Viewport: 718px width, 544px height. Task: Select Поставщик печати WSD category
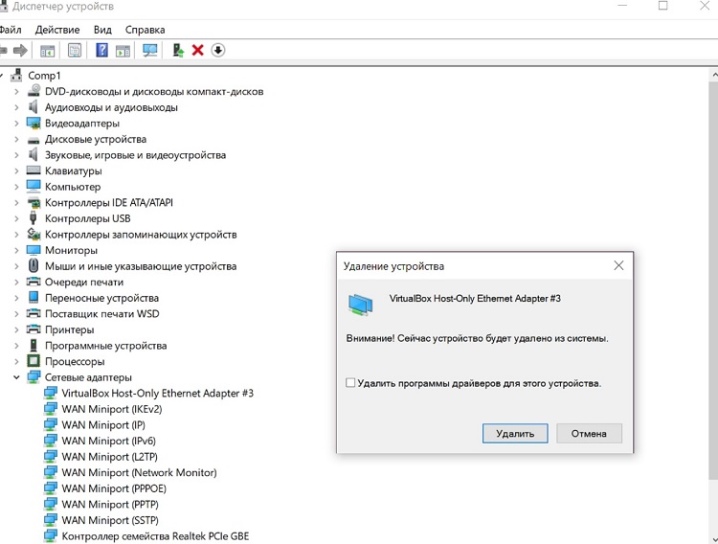point(102,314)
